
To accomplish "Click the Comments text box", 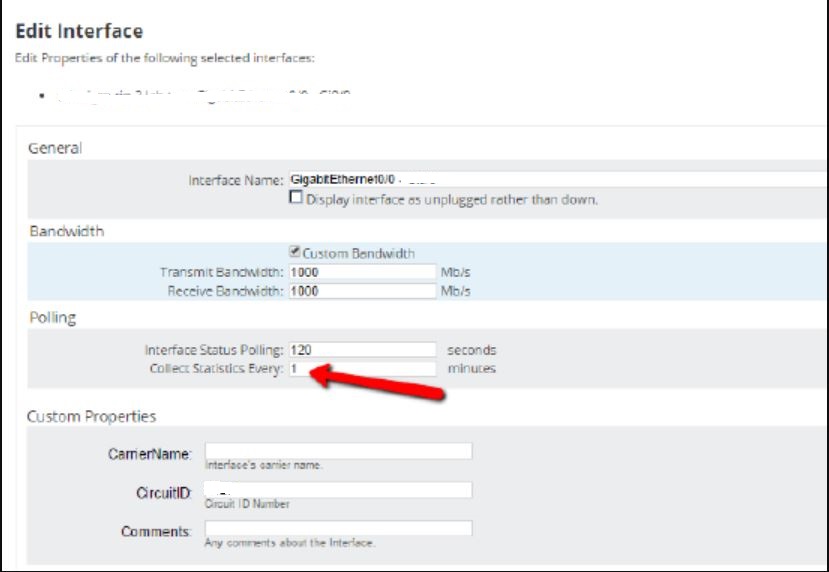I will tap(338, 528).
